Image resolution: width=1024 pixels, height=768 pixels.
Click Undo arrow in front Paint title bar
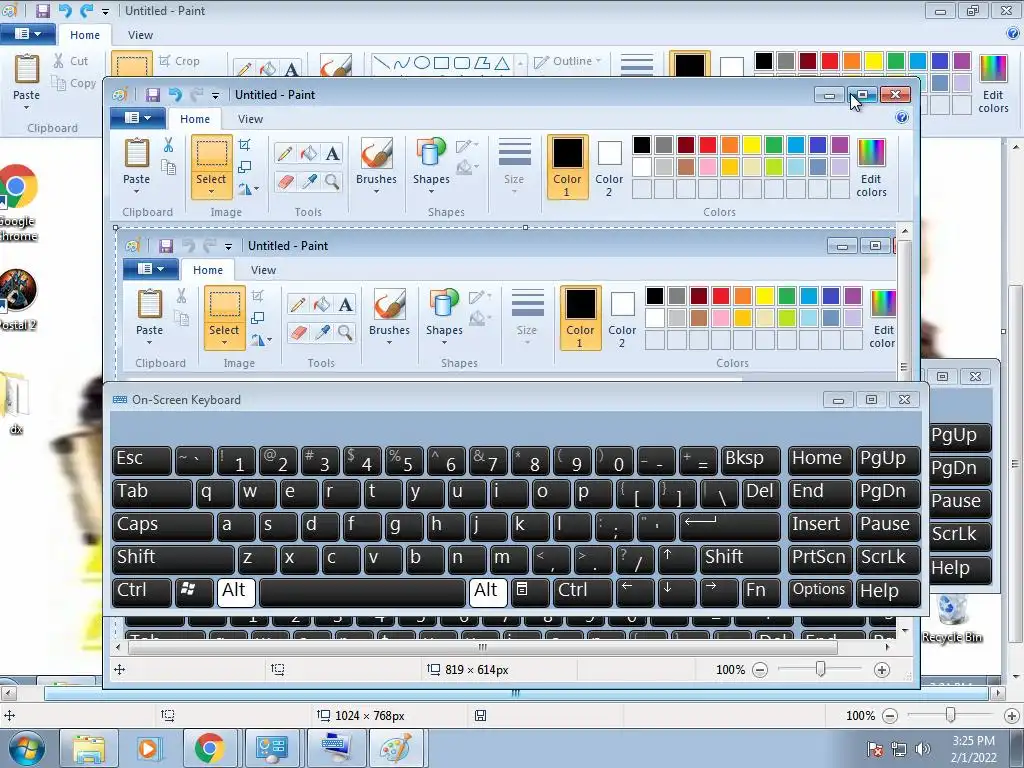tap(175, 95)
